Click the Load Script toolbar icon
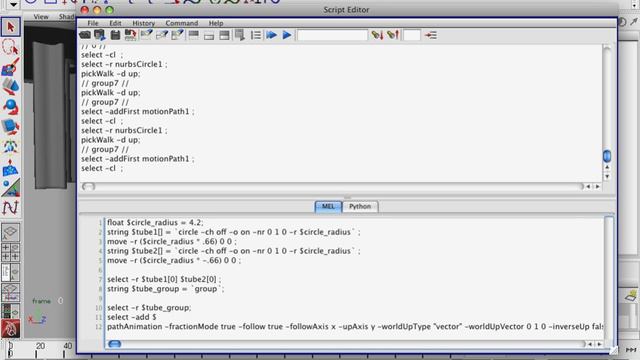 pos(84,35)
